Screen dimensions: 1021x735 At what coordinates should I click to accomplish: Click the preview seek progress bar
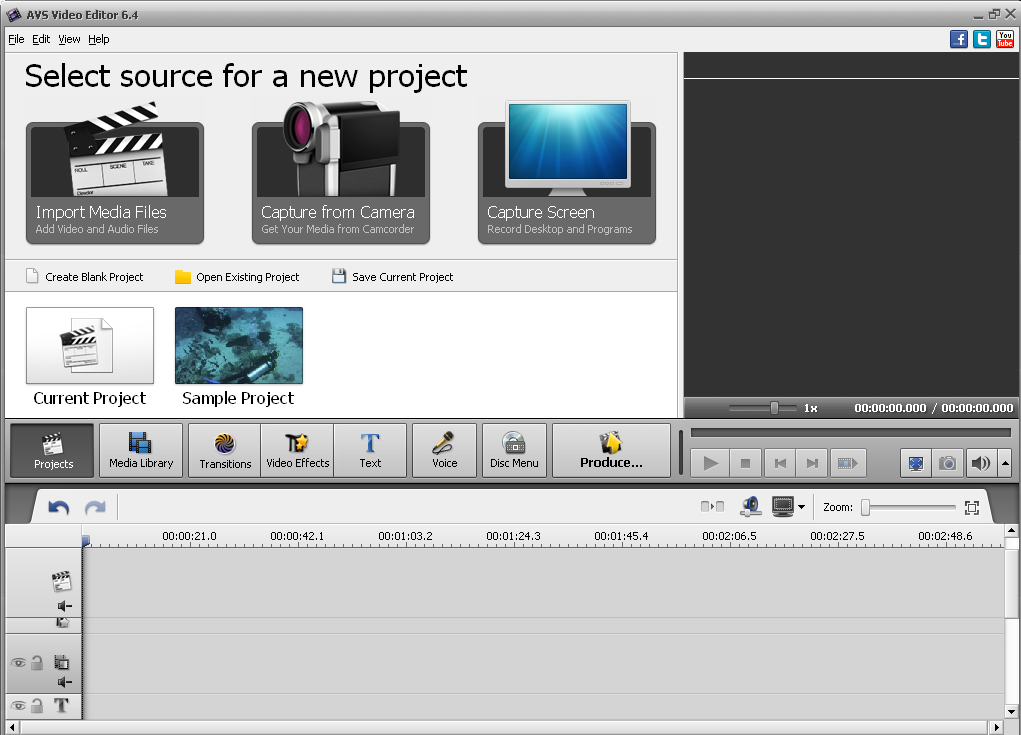(850, 433)
